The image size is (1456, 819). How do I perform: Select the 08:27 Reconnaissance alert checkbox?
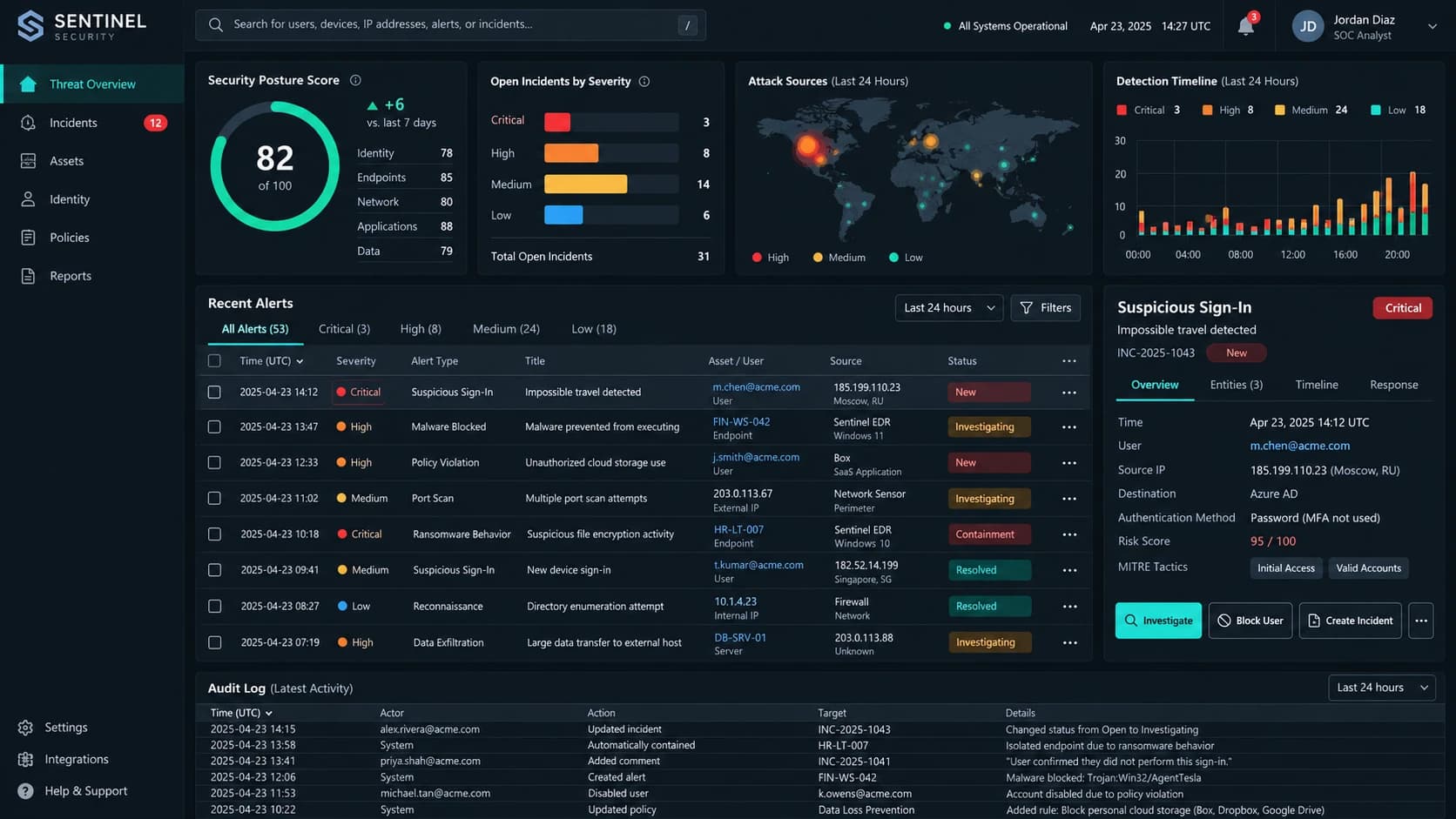(x=214, y=607)
